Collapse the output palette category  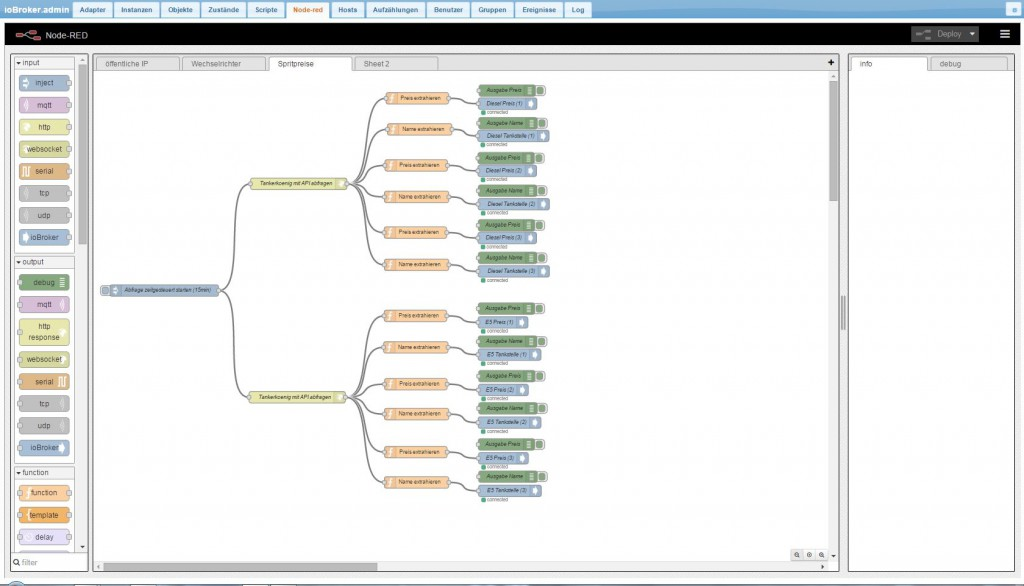pos(19,262)
